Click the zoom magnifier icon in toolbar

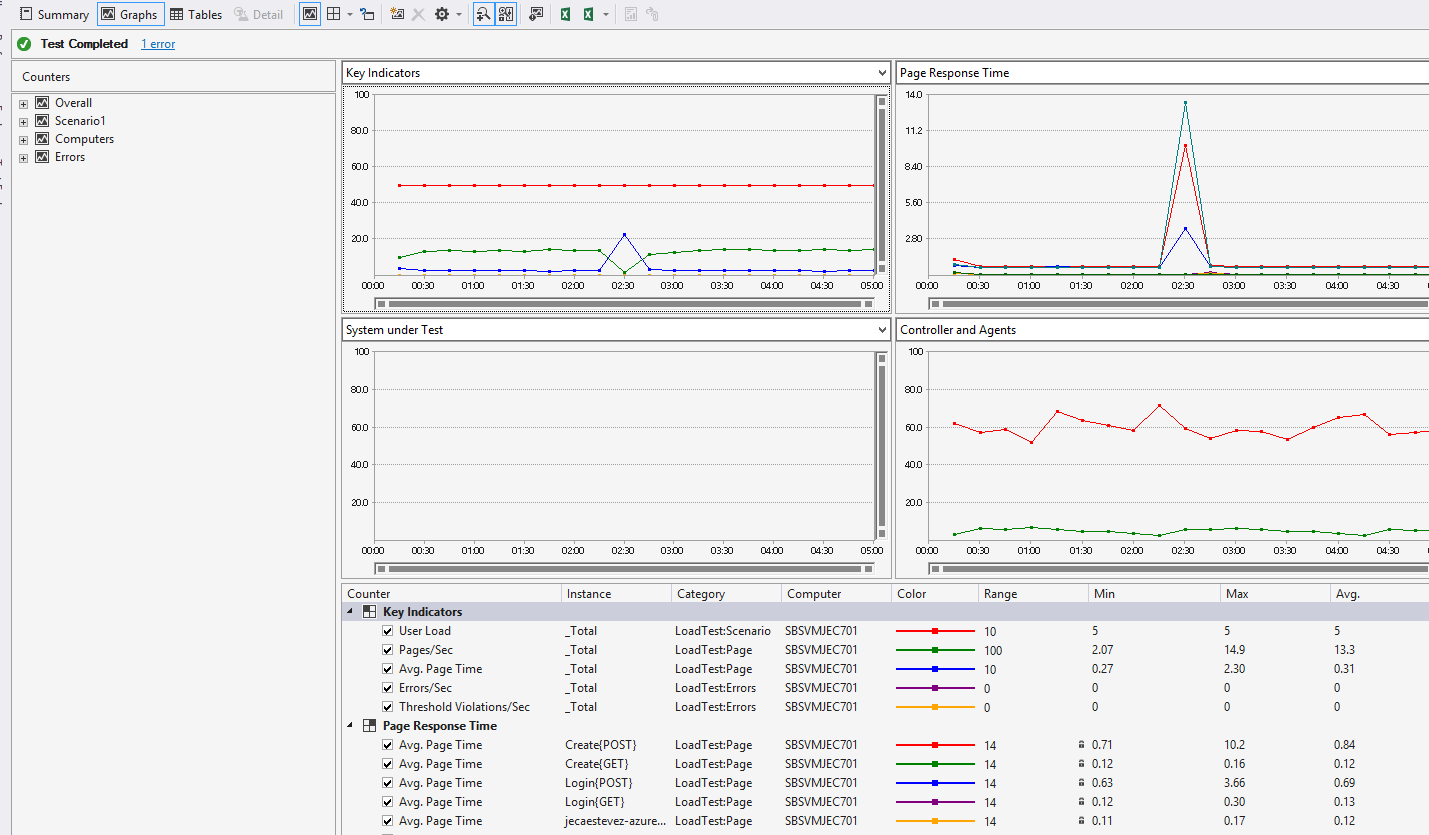pyautogui.click(x=483, y=15)
